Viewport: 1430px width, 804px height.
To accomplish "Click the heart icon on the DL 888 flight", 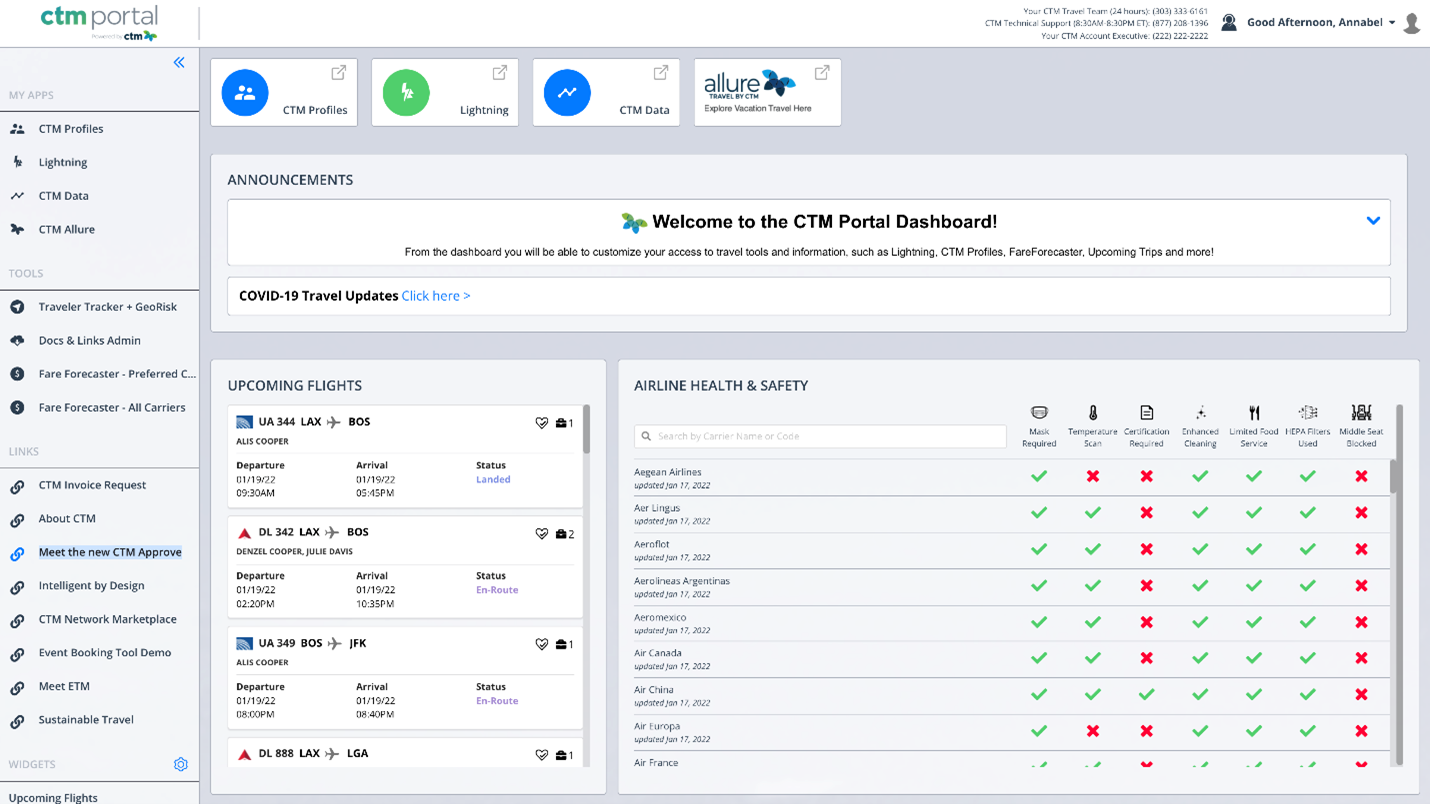I will pyautogui.click(x=542, y=755).
